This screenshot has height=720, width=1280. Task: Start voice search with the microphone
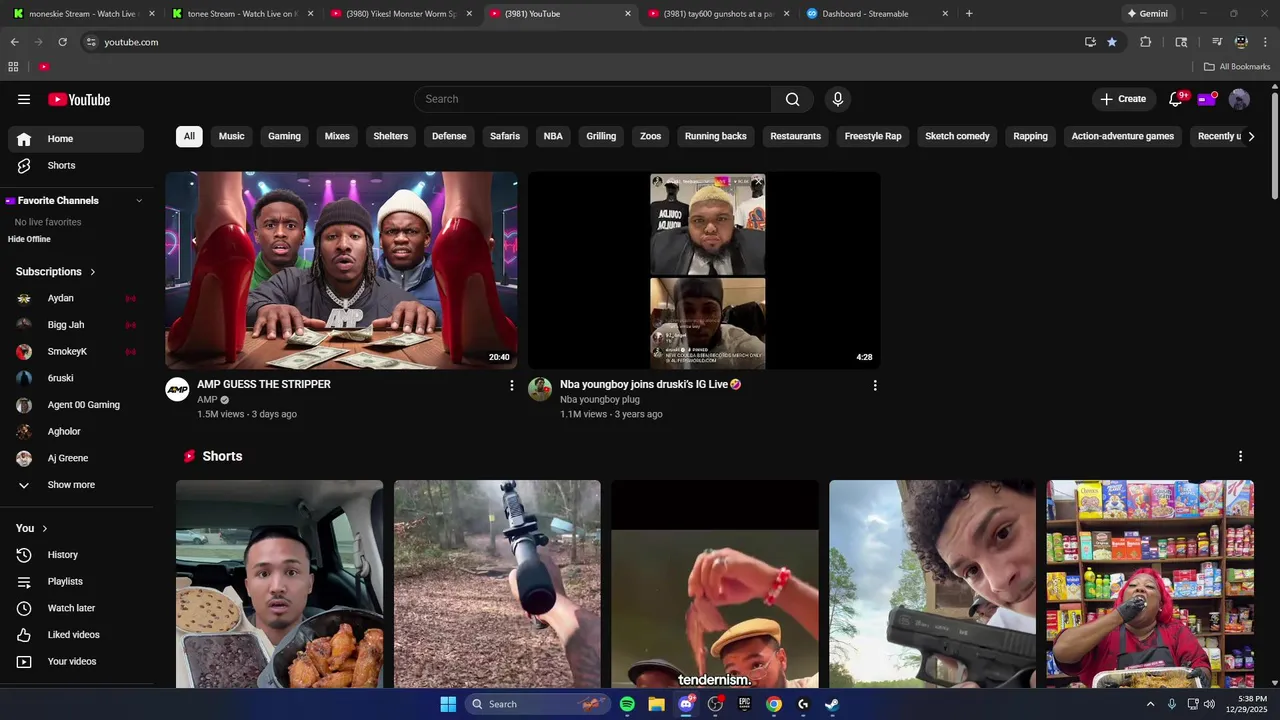(x=838, y=99)
